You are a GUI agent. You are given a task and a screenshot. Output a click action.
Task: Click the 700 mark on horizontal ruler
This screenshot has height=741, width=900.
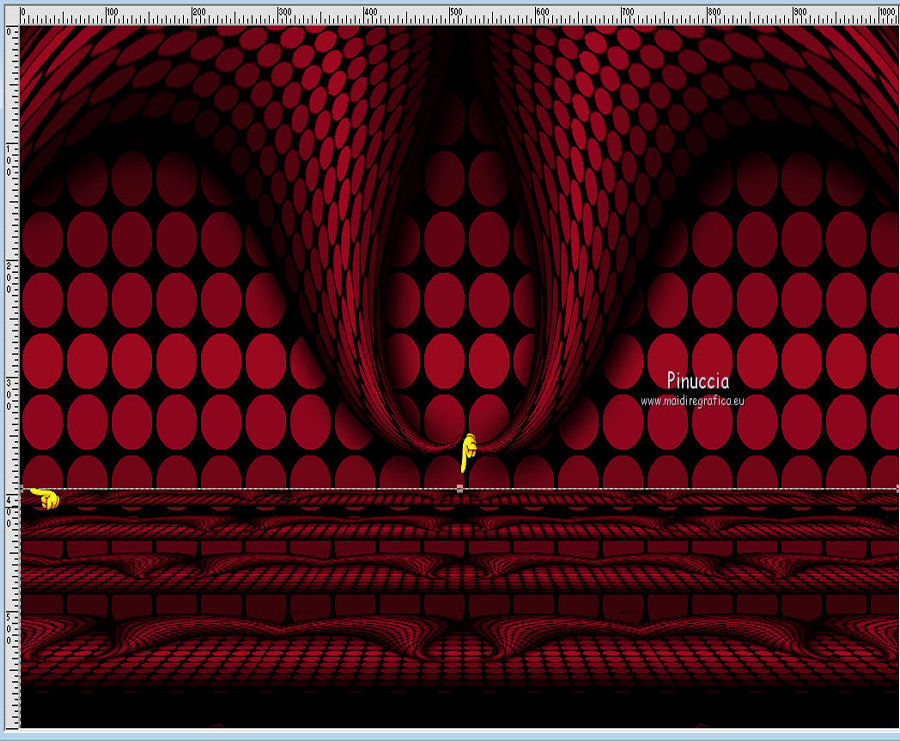(x=626, y=14)
